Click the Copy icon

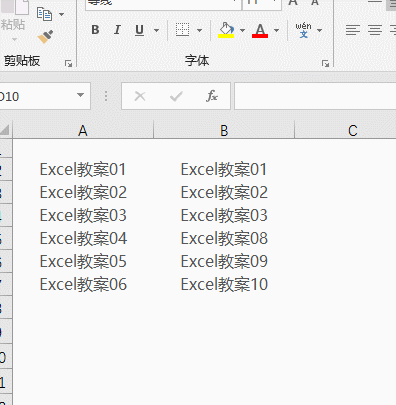click(x=45, y=14)
